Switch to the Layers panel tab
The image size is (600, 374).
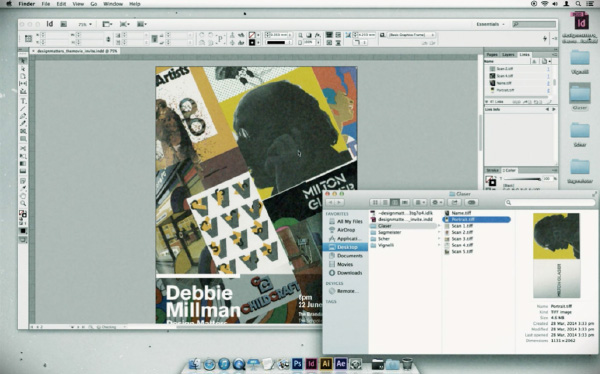coord(508,55)
